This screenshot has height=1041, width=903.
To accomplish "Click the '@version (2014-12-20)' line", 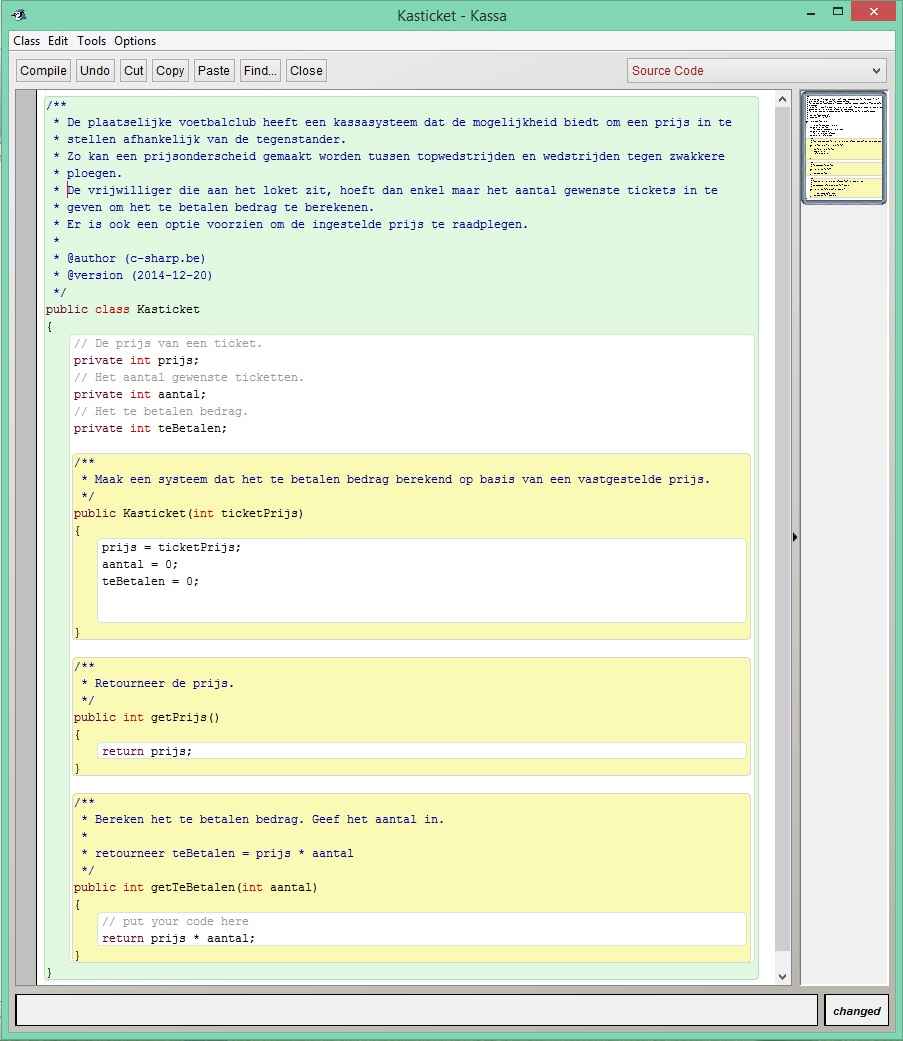I will [140, 275].
